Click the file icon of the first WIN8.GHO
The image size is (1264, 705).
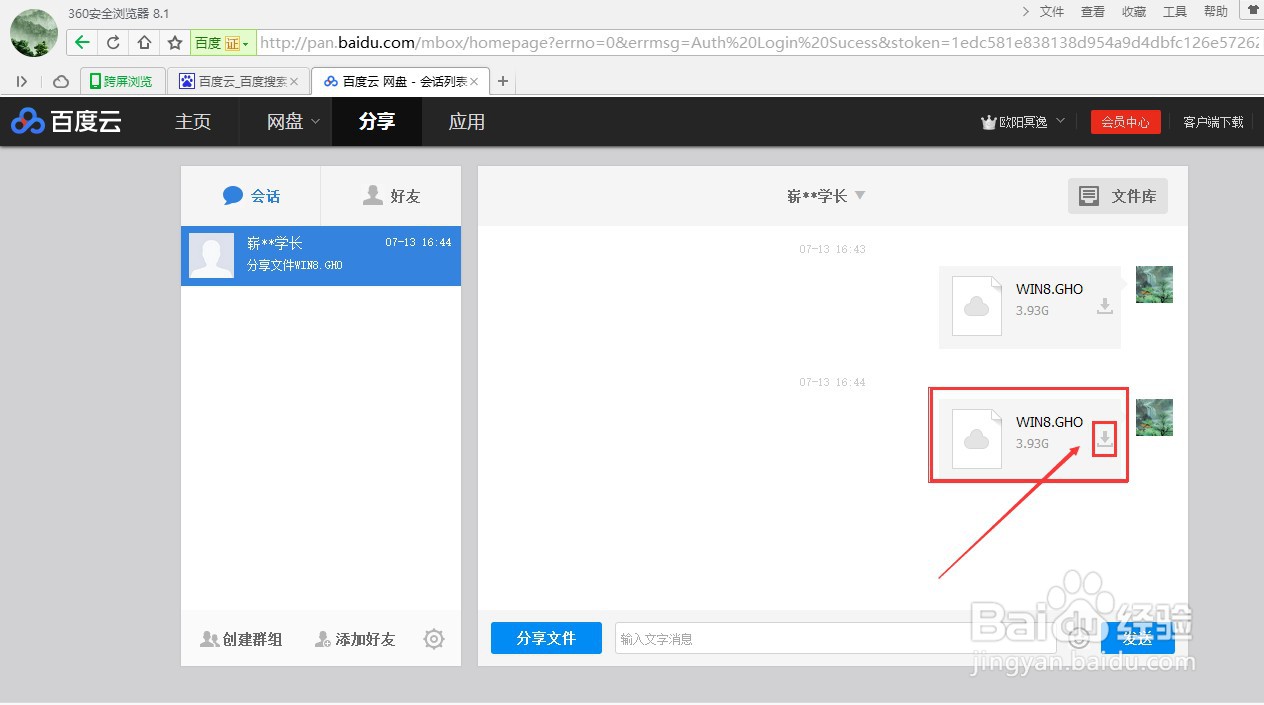pyautogui.click(x=977, y=306)
